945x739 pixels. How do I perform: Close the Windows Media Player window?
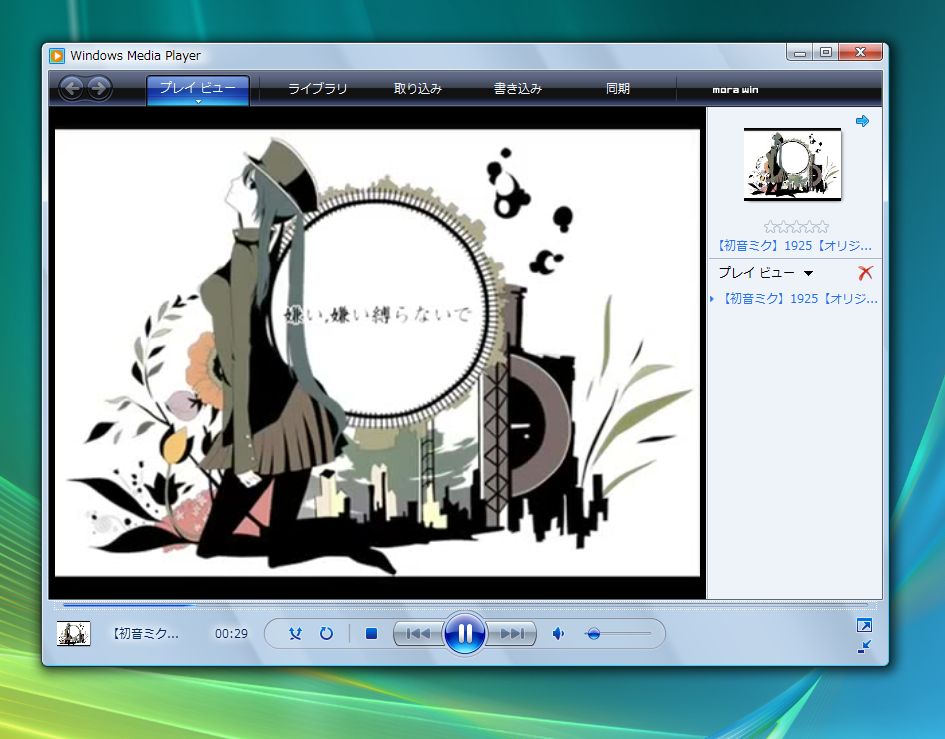(861, 53)
